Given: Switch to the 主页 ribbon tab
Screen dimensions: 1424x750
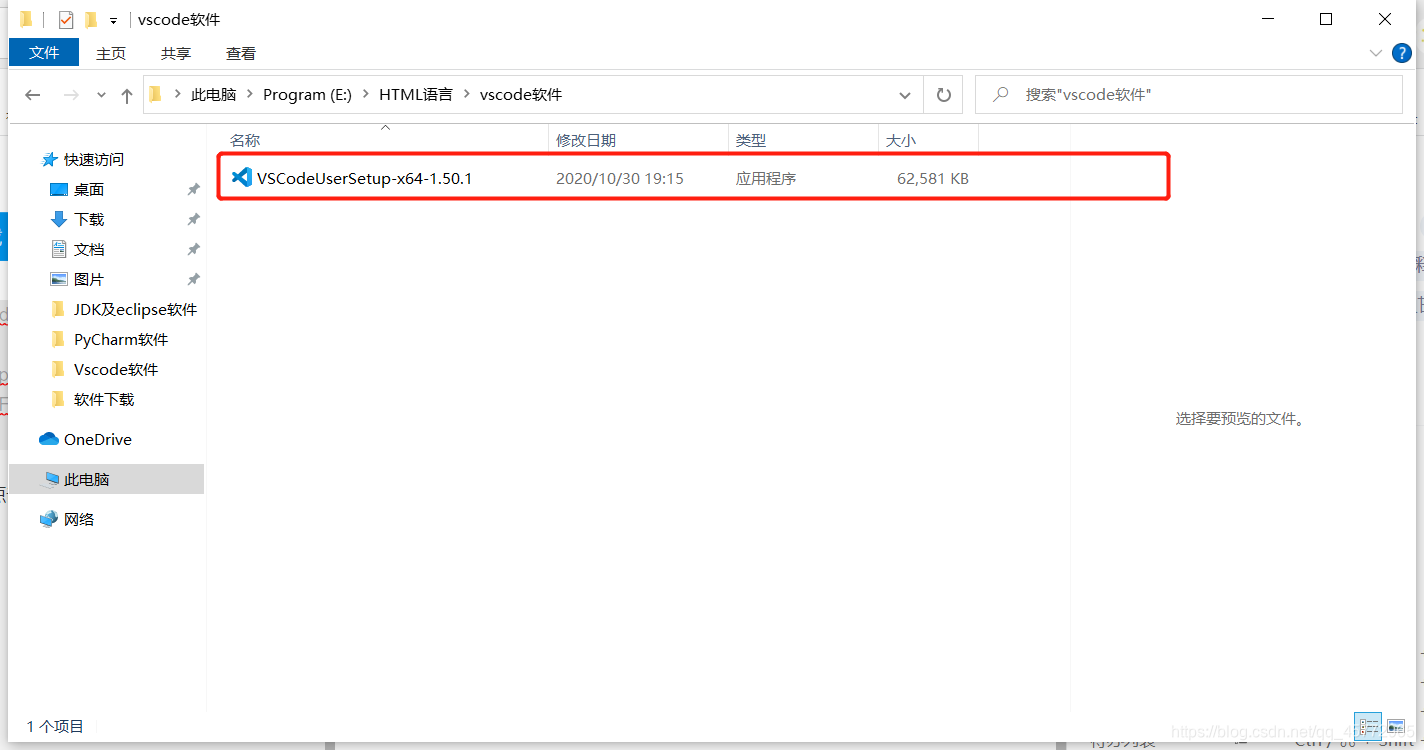Looking at the screenshot, I should [111, 53].
